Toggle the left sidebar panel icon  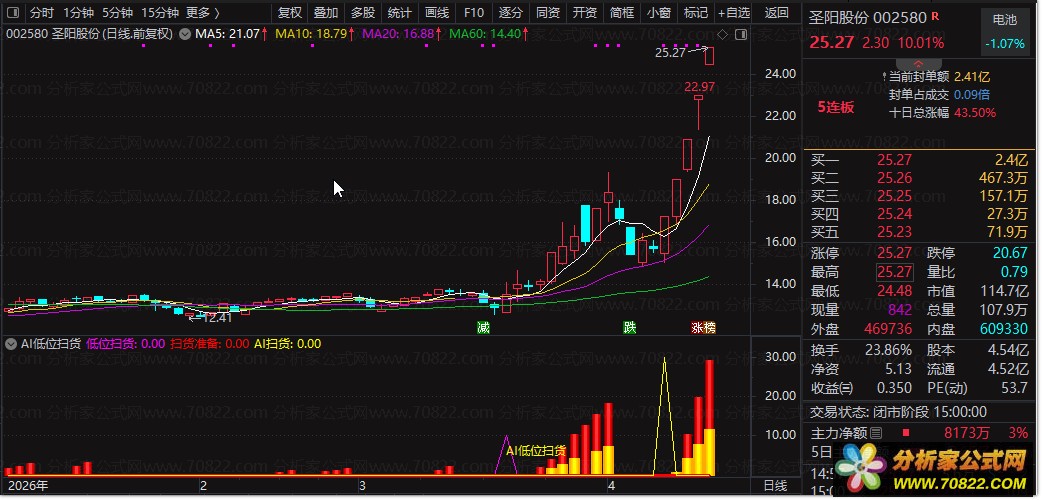(x=14, y=13)
